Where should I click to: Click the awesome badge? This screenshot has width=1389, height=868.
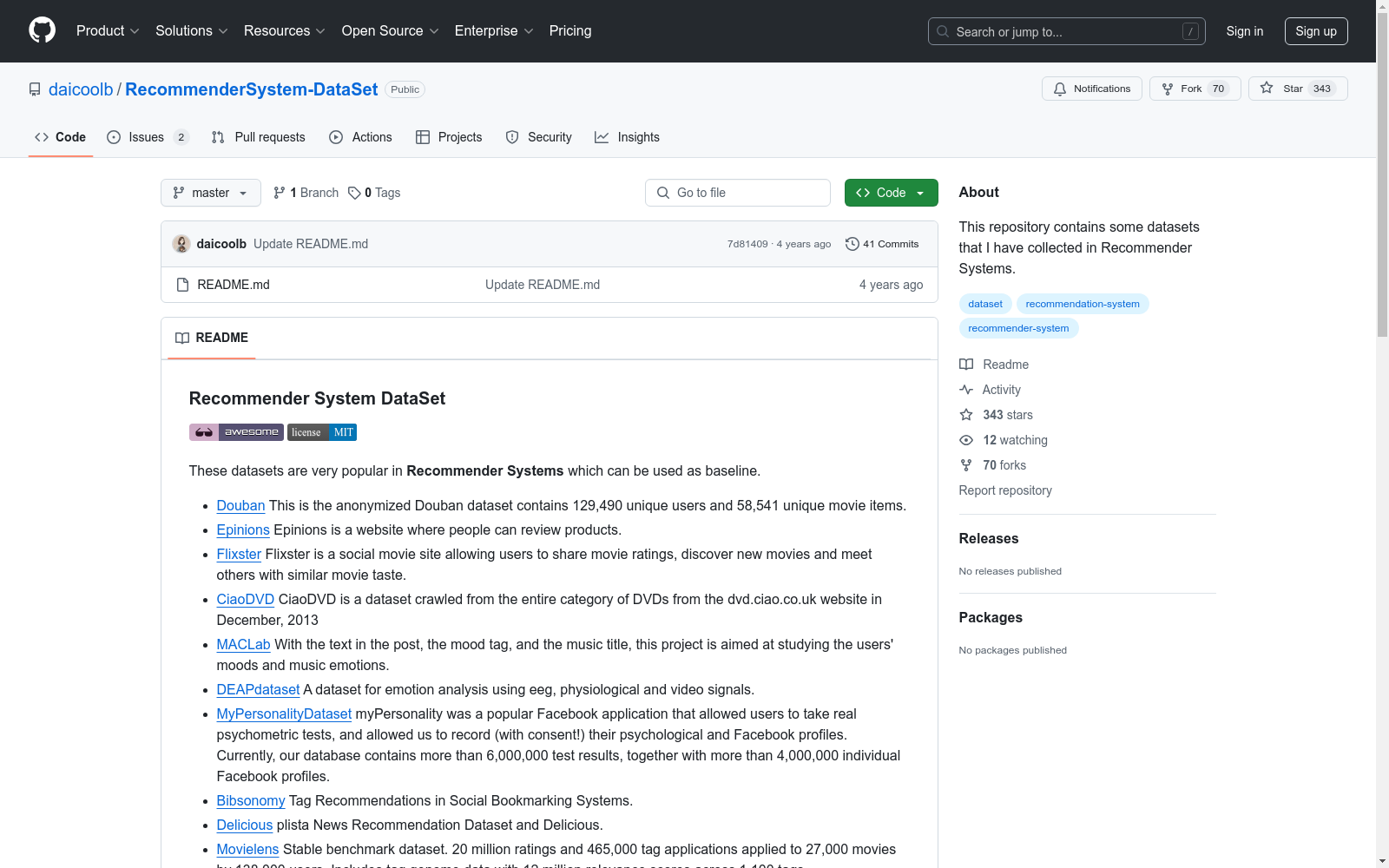(236, 432)
